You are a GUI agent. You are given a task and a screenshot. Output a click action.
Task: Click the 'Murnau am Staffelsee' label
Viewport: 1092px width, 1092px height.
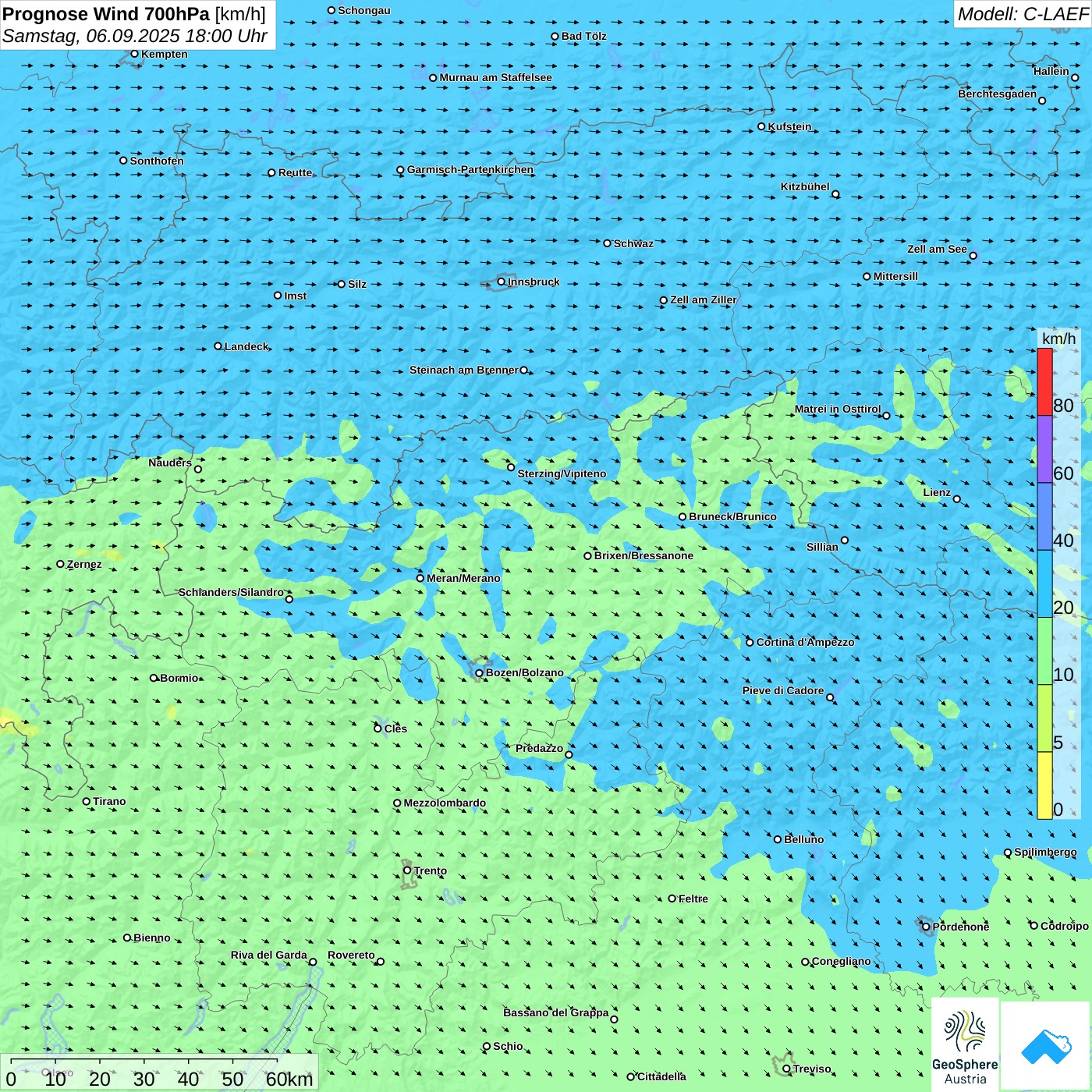(x=496, y=77)
